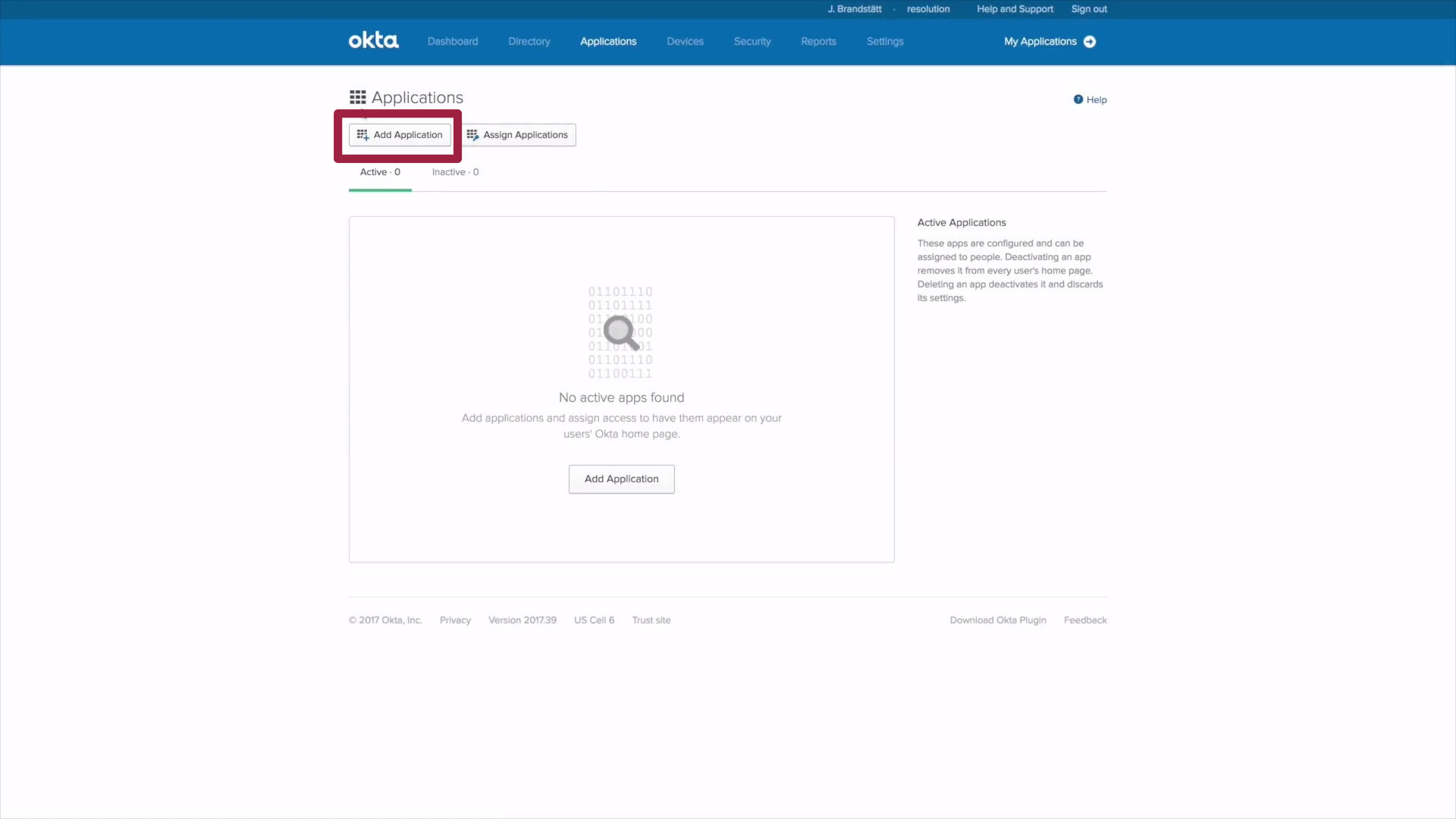The height and width of the screenshot is (819, 1456).
Task: Click the top Add Application button
Action: 400,135
